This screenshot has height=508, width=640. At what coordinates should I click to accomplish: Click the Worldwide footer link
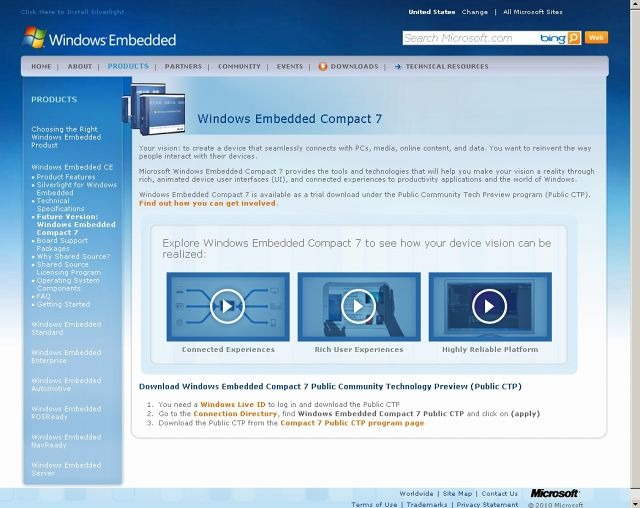(x=416, y=493)
